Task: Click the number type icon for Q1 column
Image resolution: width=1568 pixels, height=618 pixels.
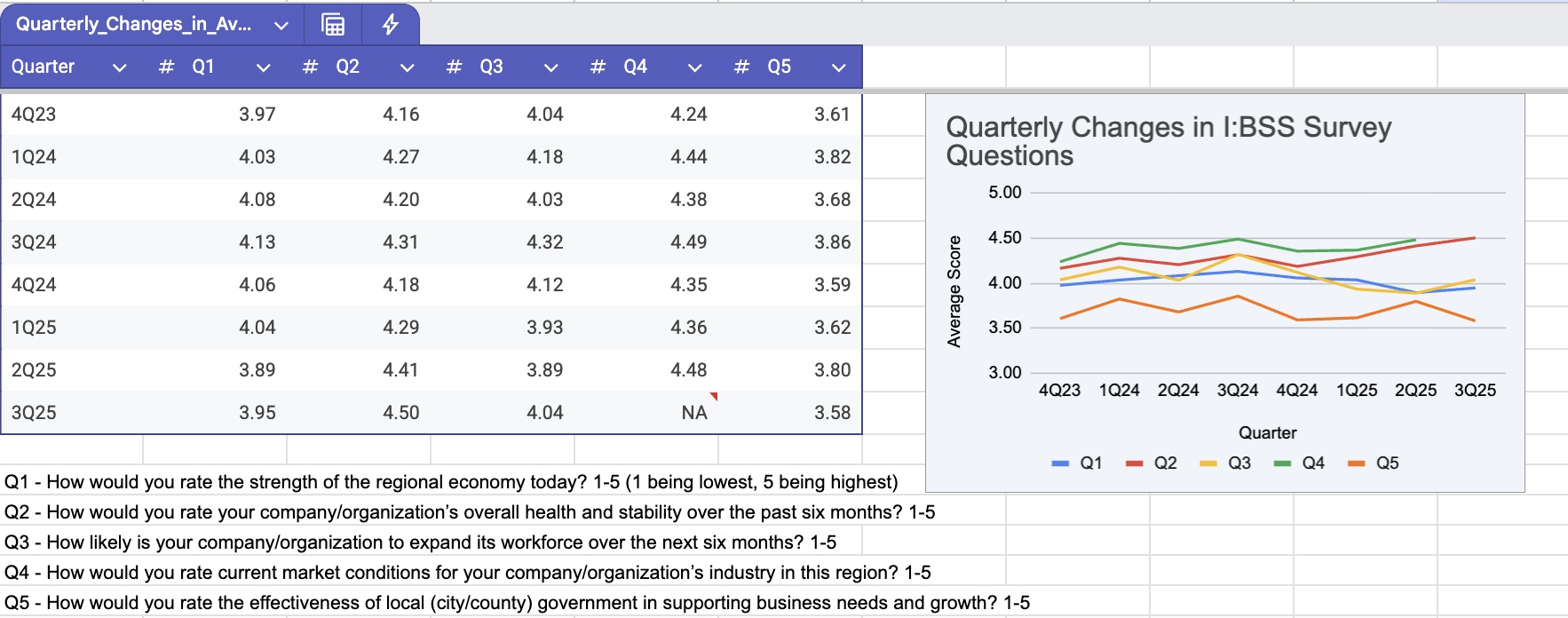Action: click(166, 67)
